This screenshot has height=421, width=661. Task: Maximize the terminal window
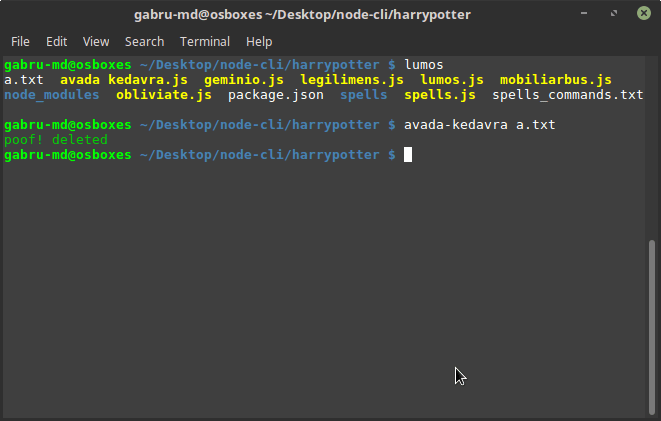[614, 13]
